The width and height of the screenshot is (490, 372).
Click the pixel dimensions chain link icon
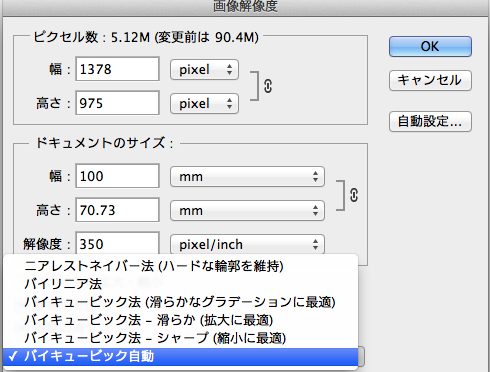tap(268, 86)
